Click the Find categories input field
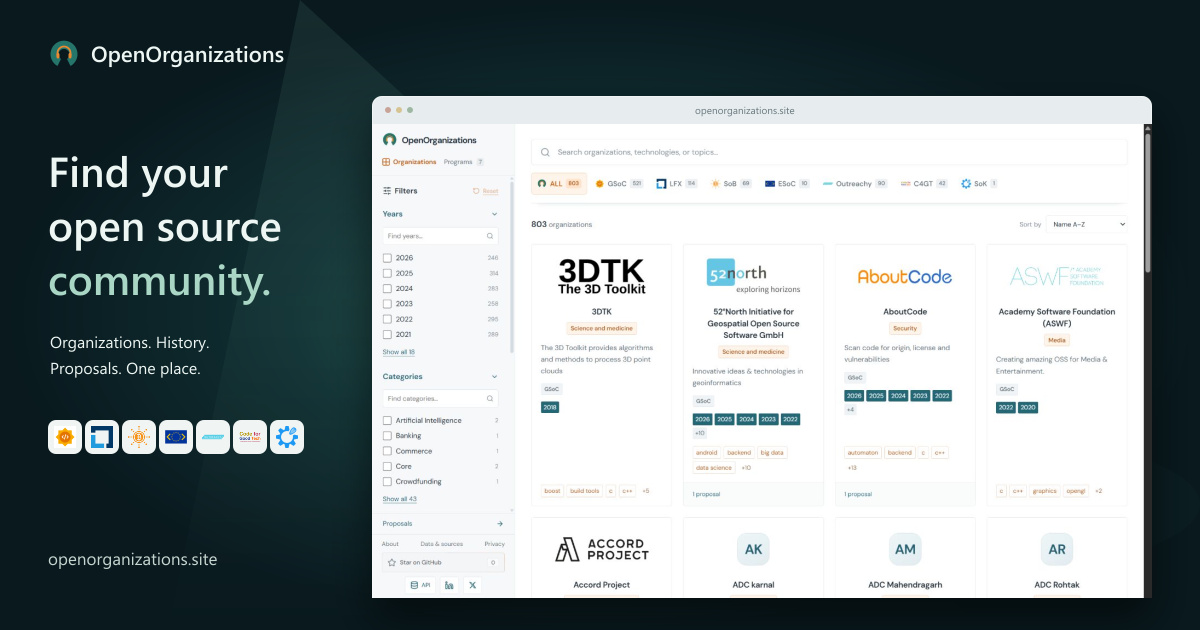Image resolution: width=1200 pixels, height=630 pixels. tap(441, 399)
